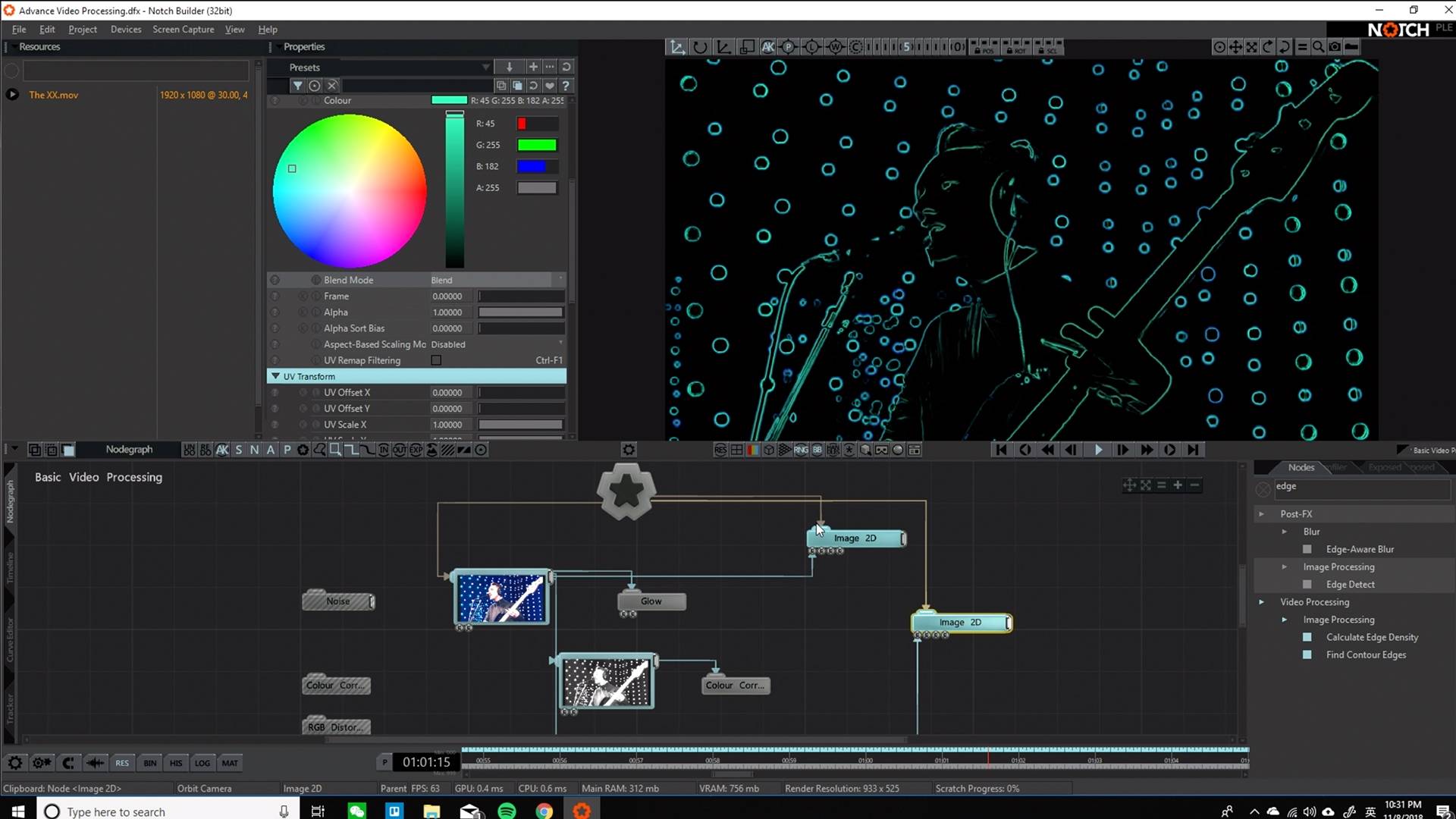Select the rotate gizmo tool in viewport toolbar

click(699, 47)
